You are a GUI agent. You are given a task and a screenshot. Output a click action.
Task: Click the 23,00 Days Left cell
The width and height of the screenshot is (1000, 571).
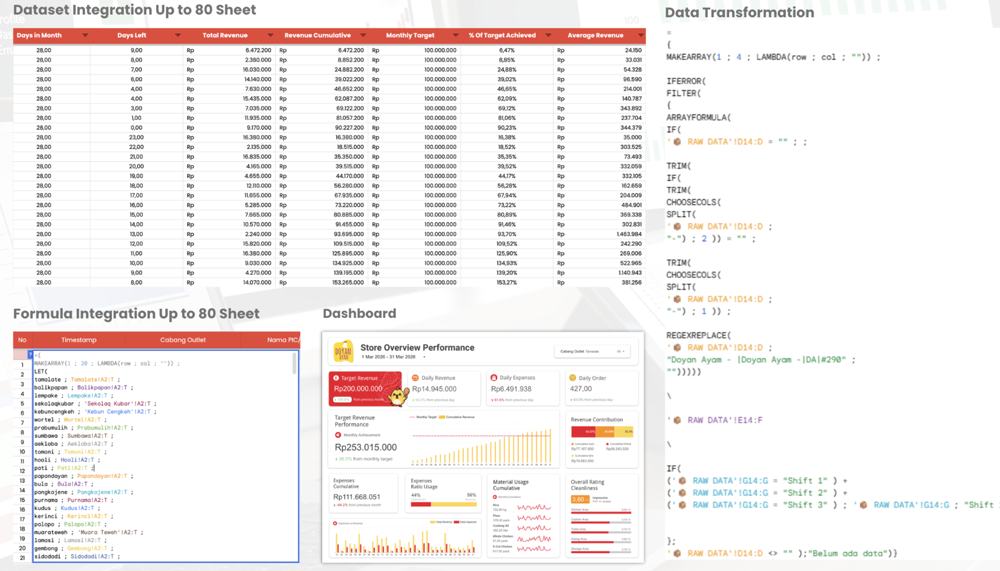(136, 137)
